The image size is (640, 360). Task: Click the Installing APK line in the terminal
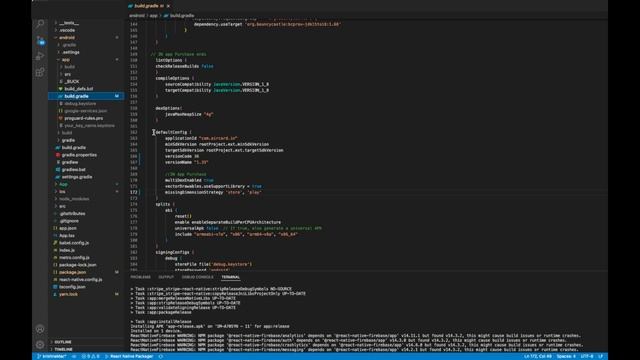(210, 326)
